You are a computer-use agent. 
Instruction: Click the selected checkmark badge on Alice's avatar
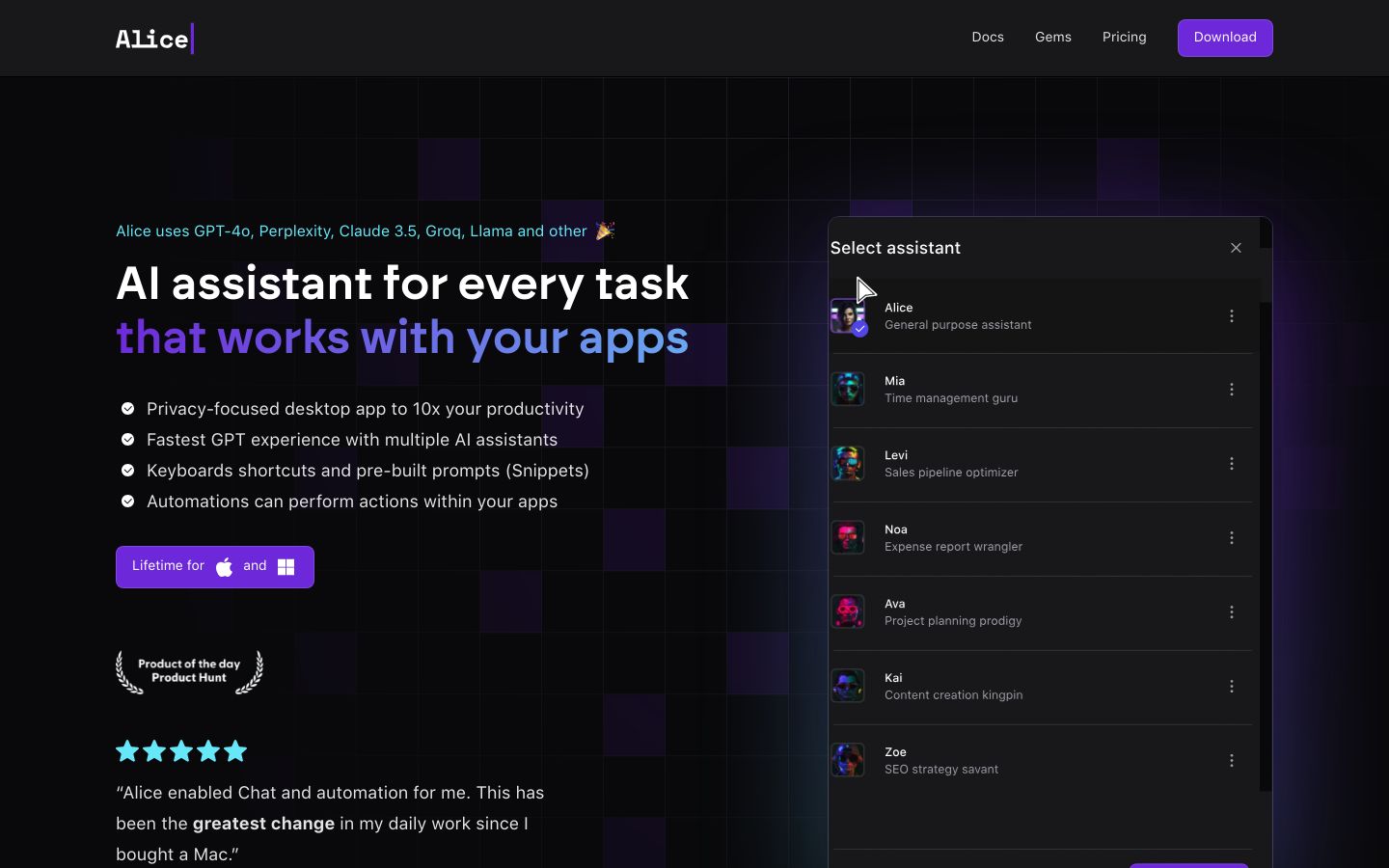(x=859, y=329)
